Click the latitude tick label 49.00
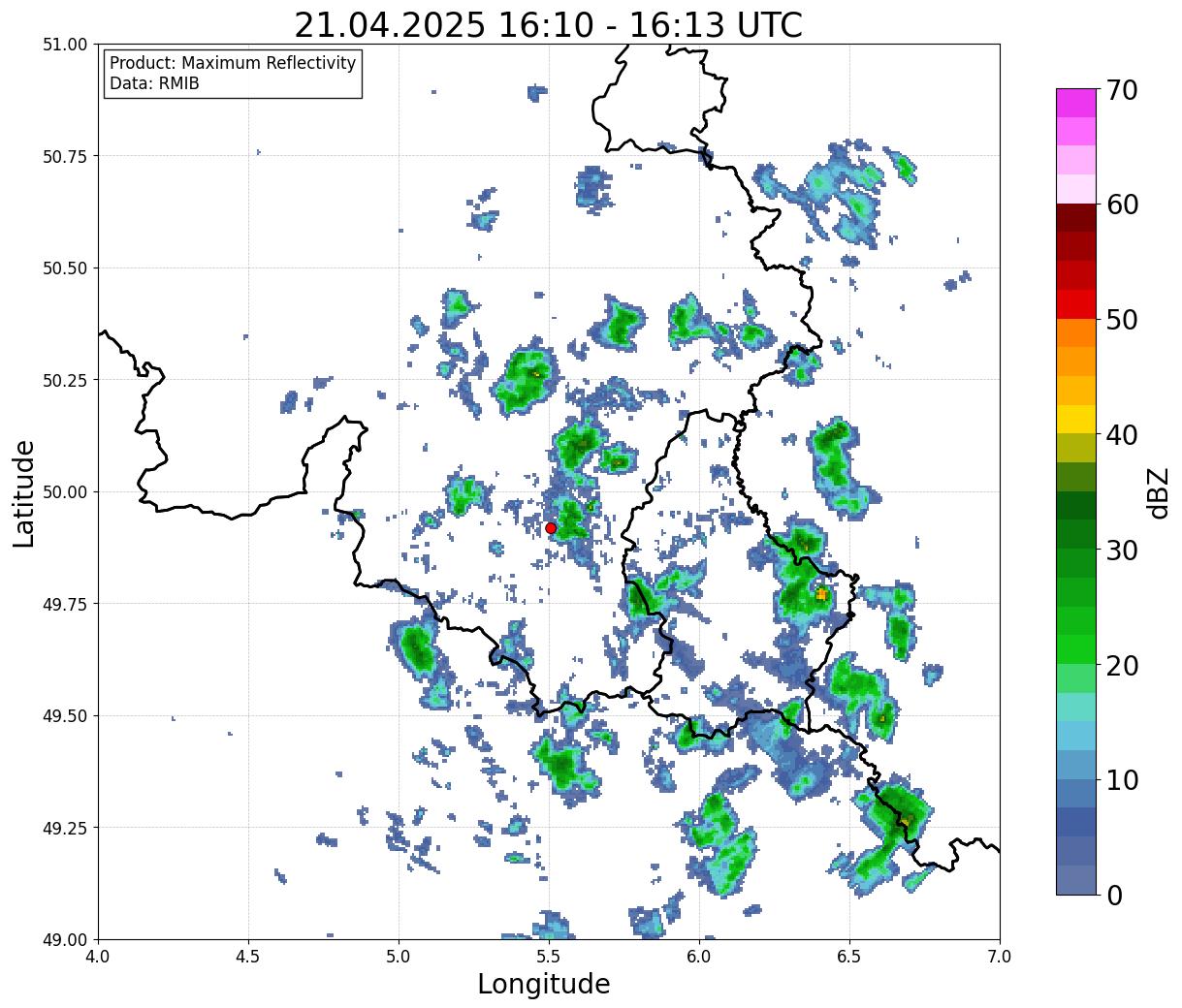1182x1008 pixels. coord(65,940)
